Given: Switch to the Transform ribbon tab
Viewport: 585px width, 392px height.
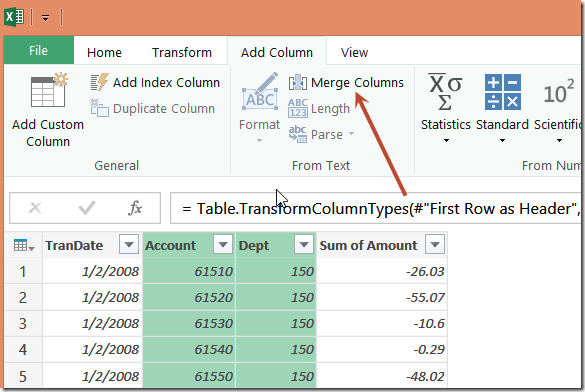Looking at the screenshot, I should [182, 53].
